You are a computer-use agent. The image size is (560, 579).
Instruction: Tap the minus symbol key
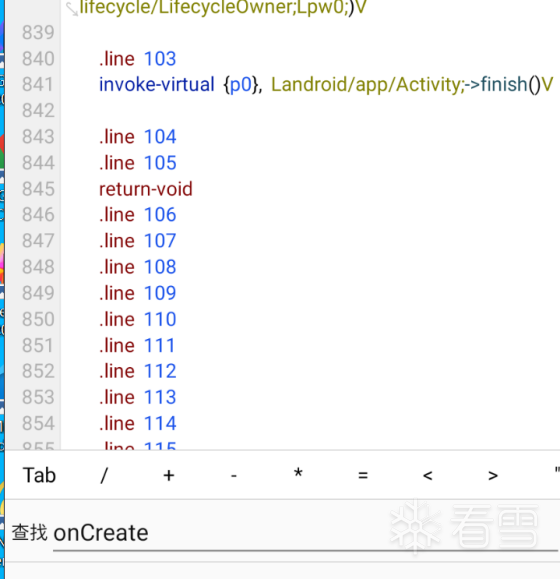pyautogui.click(x=233, y=476)
